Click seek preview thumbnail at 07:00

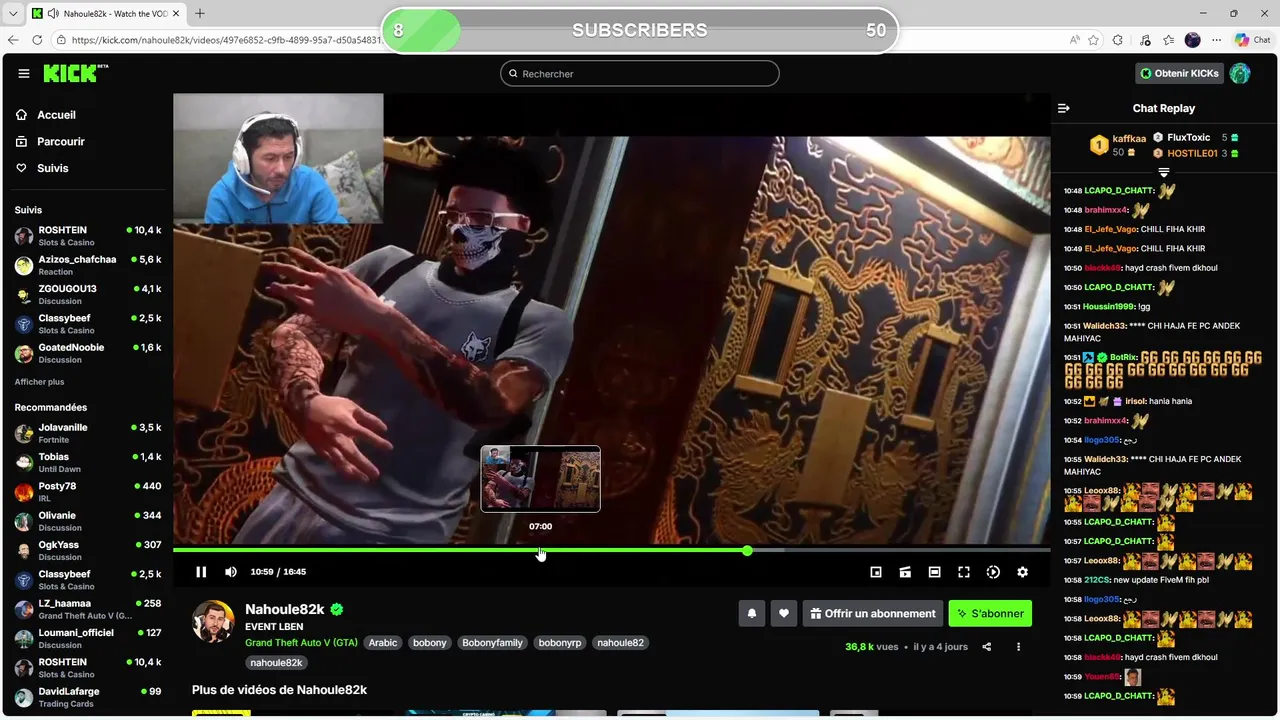pos(540,479)
